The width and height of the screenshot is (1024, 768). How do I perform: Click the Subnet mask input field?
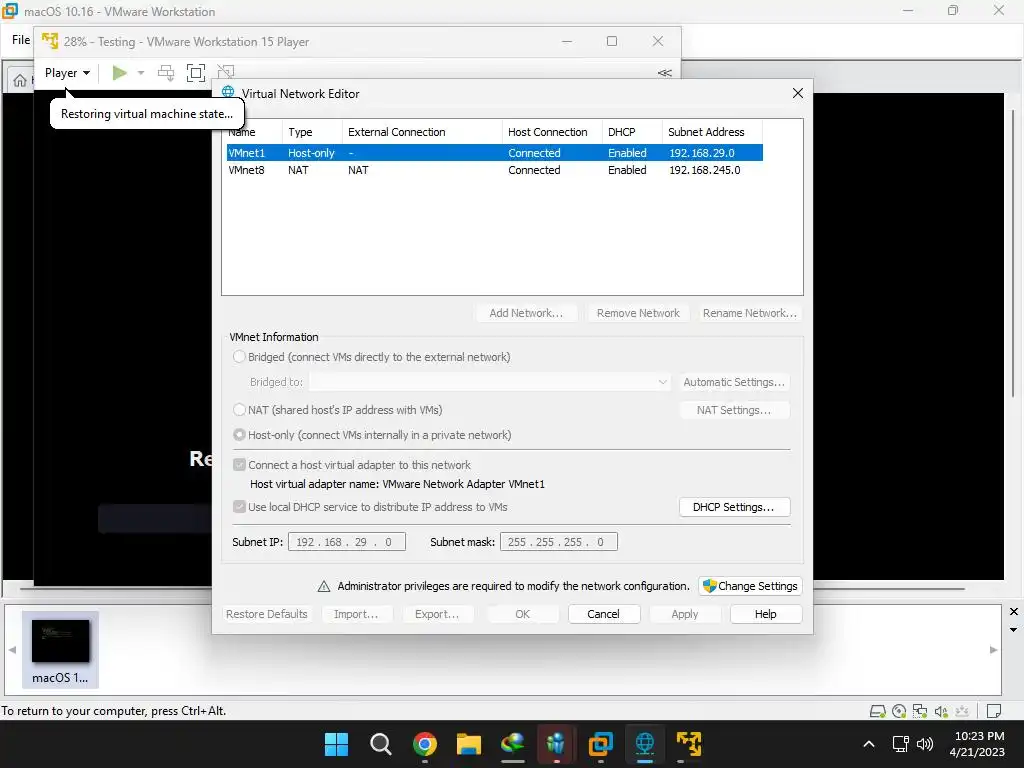click(558, 541)
